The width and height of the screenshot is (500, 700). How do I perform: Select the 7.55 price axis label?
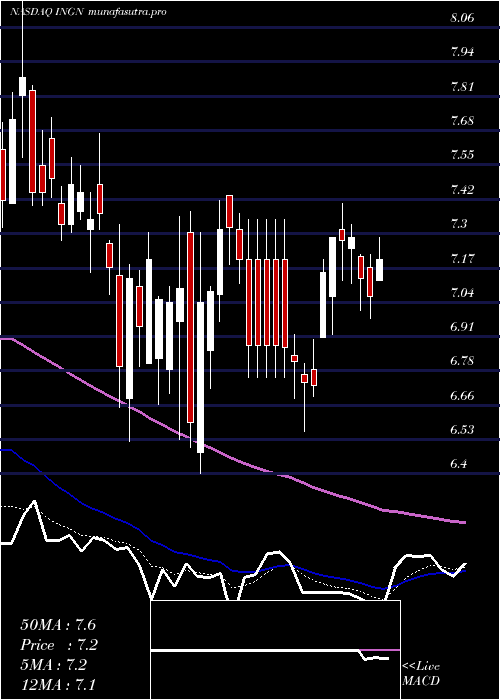(462, 155)
